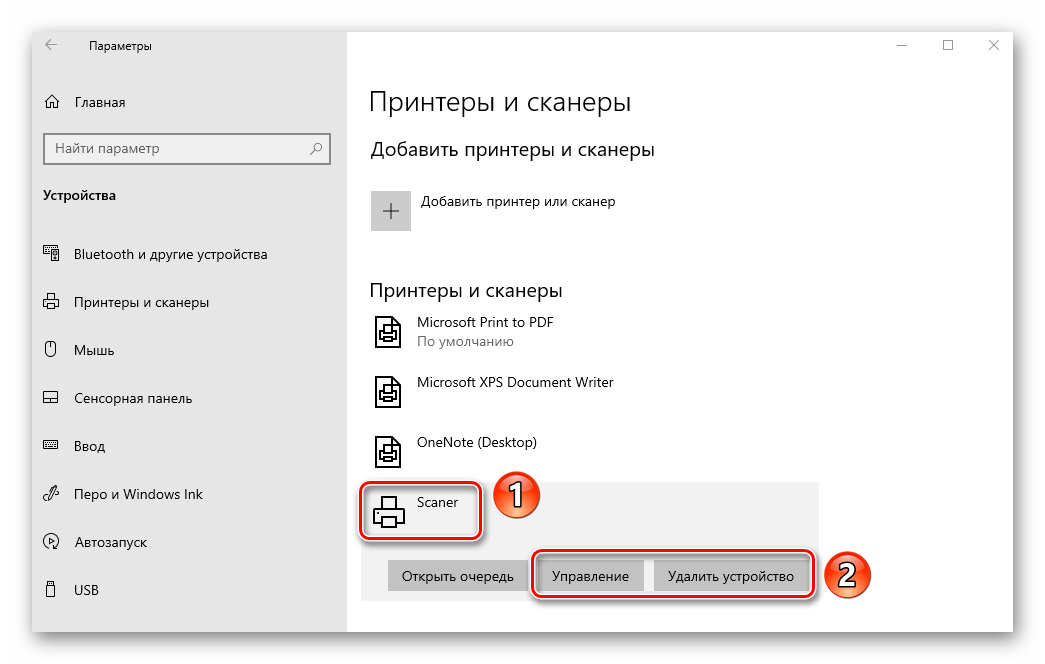Click the Home icon next to Главная
This screenshot has width=1045, height=664.
tap(51, 102)
